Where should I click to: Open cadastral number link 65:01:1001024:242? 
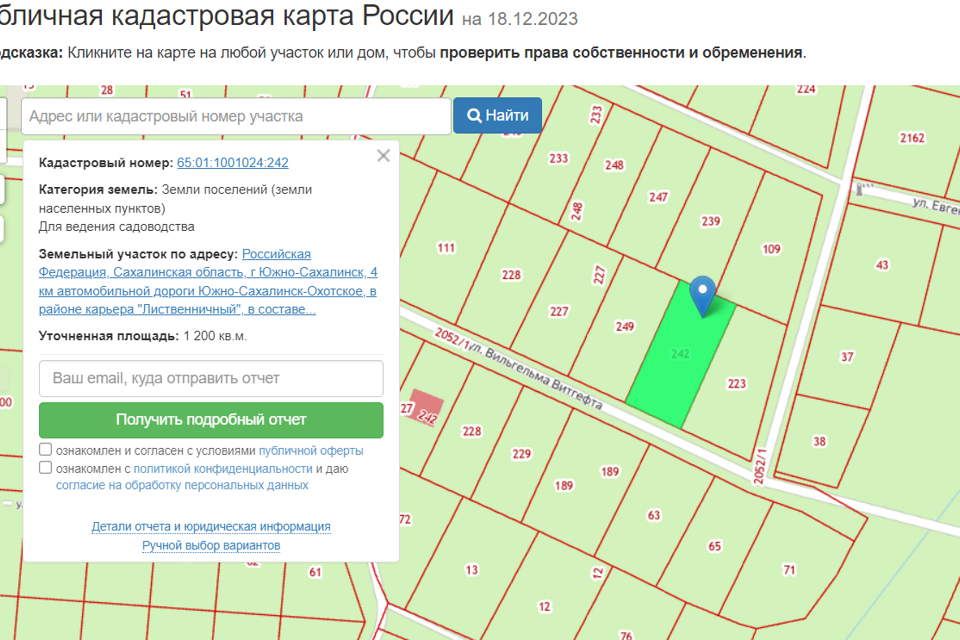(232, 163)
